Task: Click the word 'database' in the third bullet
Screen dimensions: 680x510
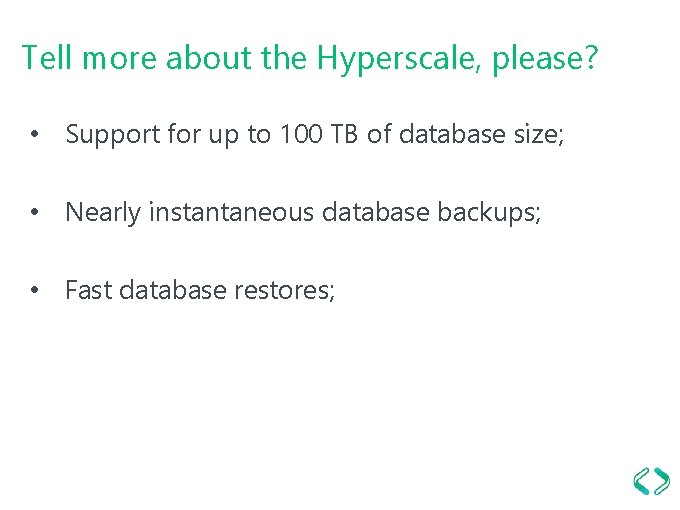Action: (173, 289)
